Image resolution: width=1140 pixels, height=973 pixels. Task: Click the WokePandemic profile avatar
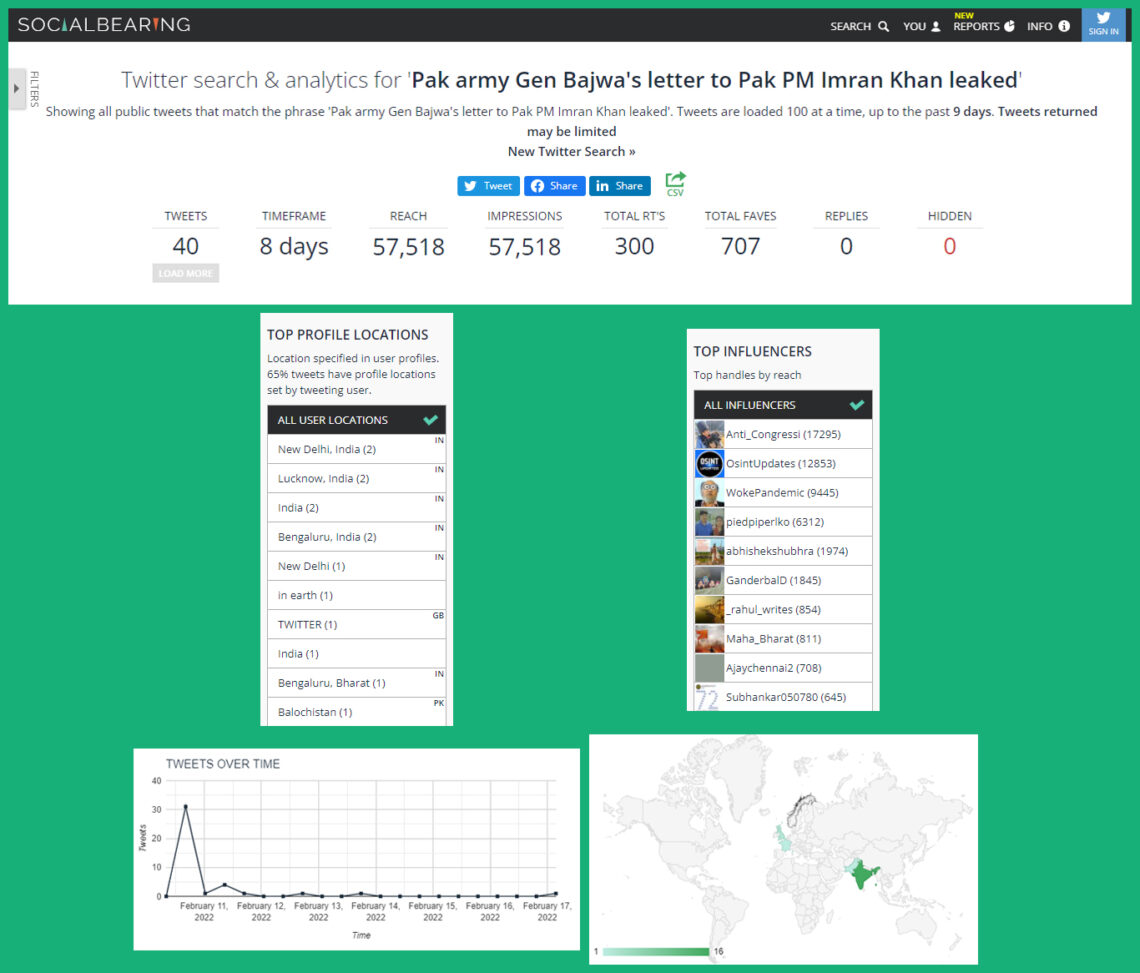point(709,493)
